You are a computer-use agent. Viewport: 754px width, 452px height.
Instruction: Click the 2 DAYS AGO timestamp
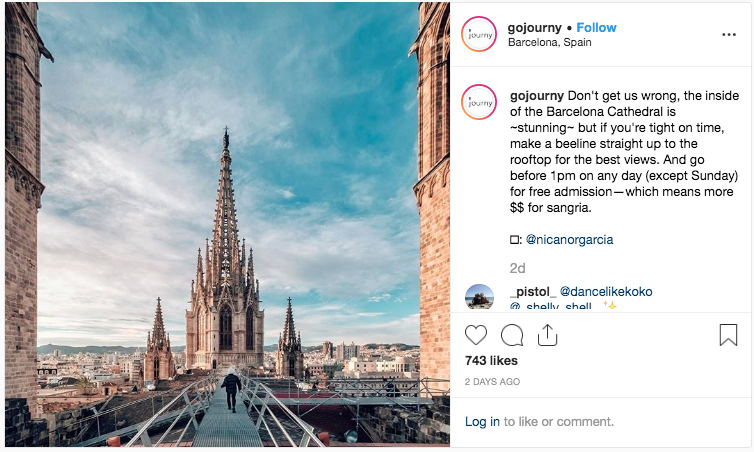(x=492, y=382)
